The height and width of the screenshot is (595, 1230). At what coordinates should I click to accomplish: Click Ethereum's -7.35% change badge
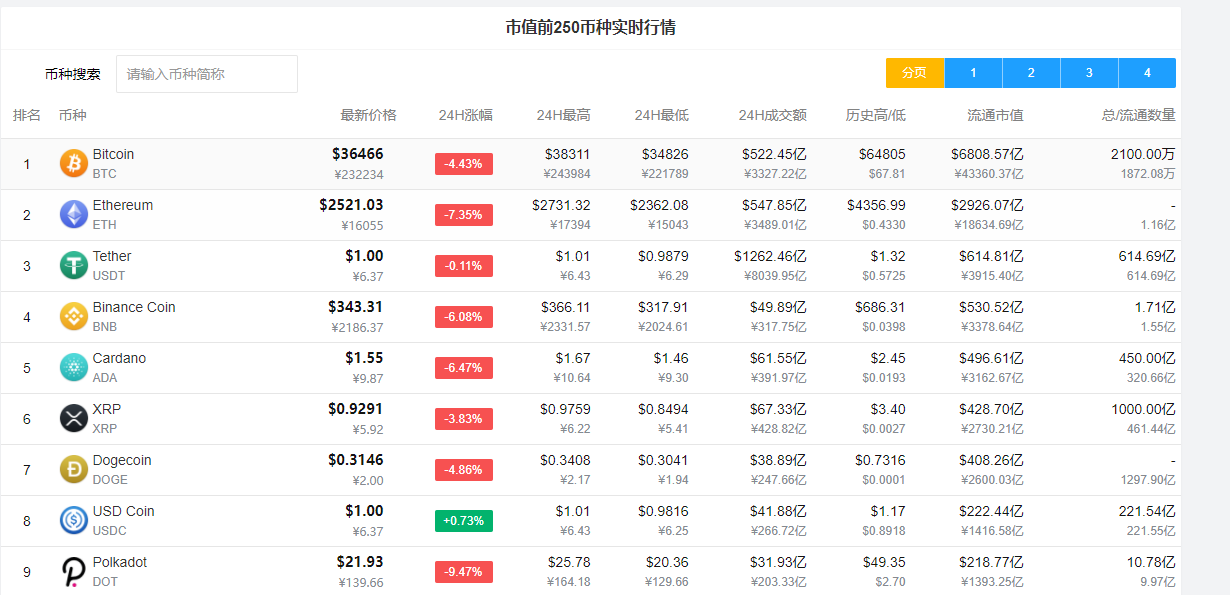click(x=464, y=215)
